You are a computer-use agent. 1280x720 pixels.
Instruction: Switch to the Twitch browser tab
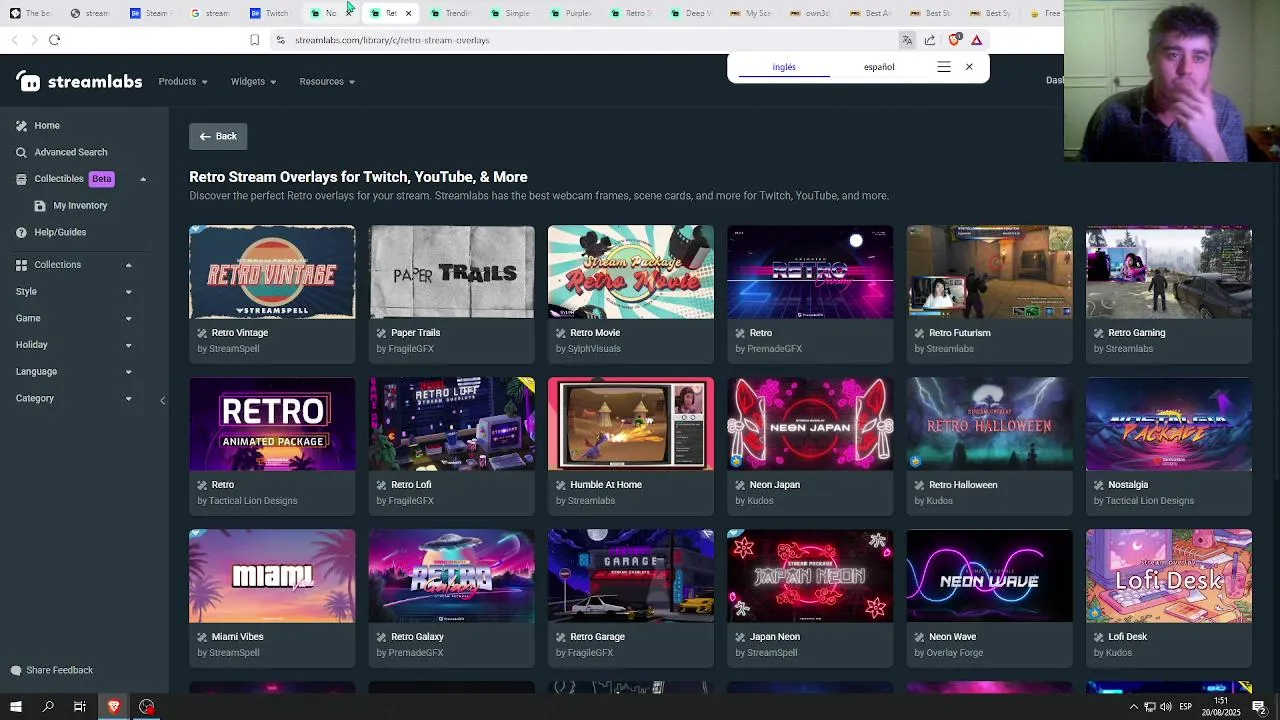pos(270,13)
